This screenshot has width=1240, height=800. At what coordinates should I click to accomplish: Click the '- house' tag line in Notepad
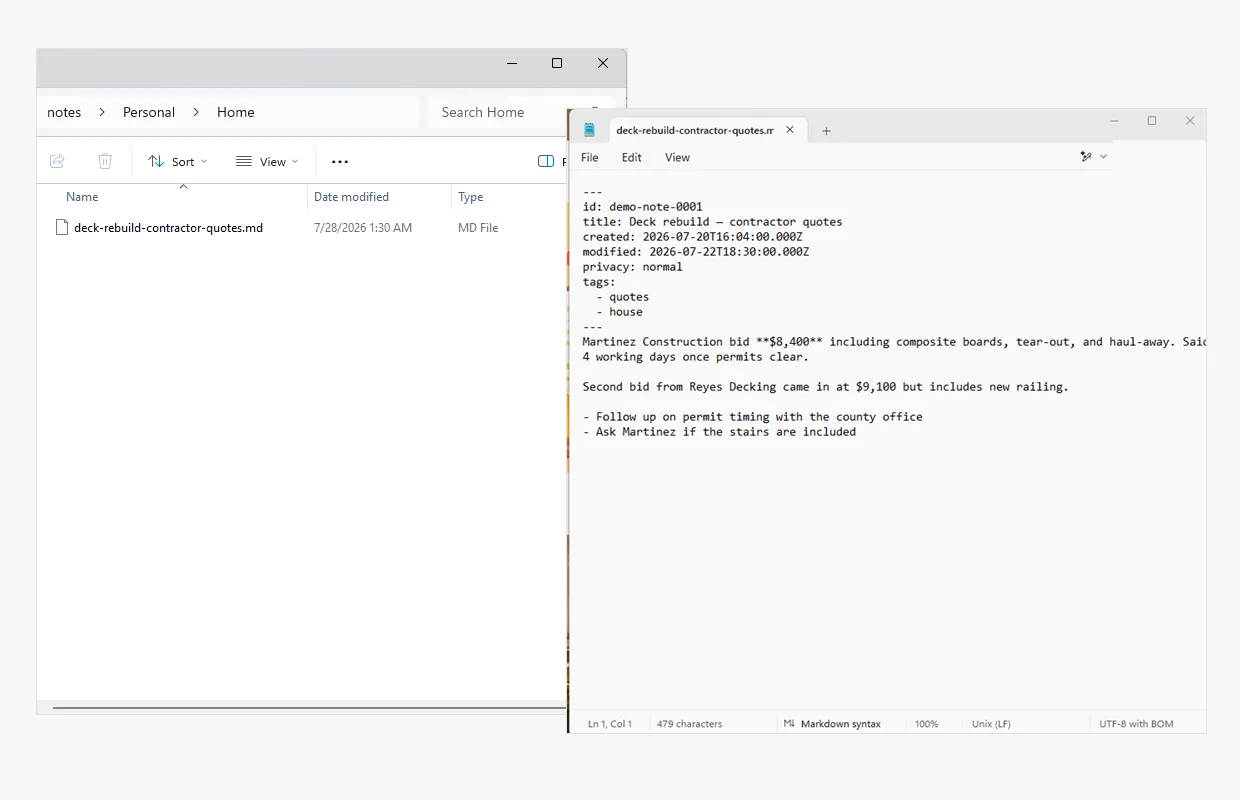click(x=620, y=312)
